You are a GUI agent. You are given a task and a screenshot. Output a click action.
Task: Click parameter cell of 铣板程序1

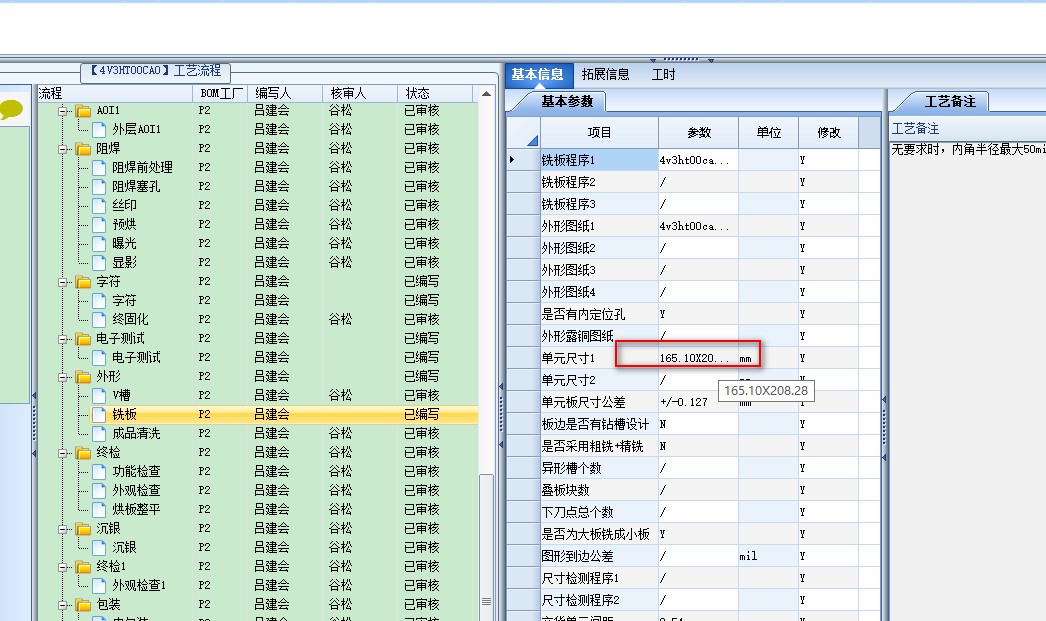point(698,160)
